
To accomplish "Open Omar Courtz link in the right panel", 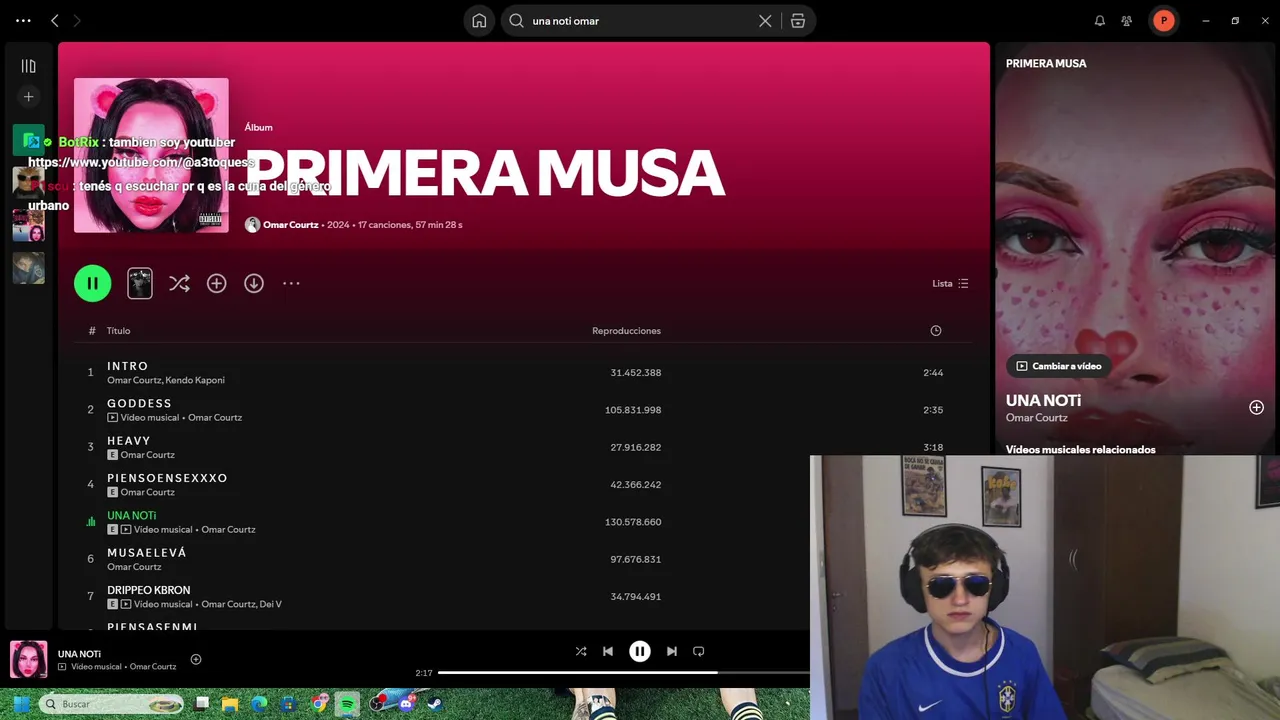I will 1036,418.
